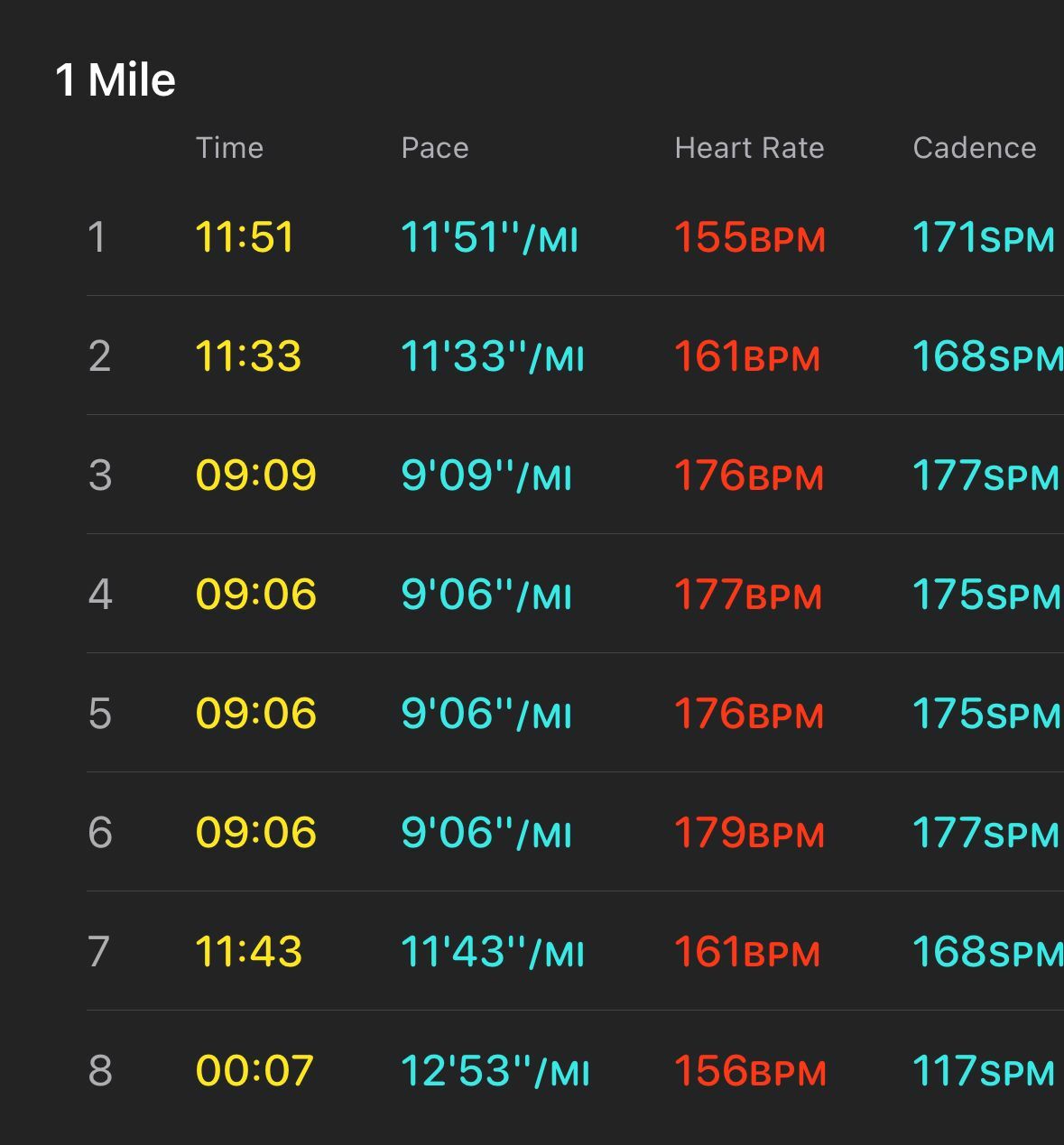Select the 1 Mile splits heading
This screenshot has width=1064, height=1145.
click(116, 80)
